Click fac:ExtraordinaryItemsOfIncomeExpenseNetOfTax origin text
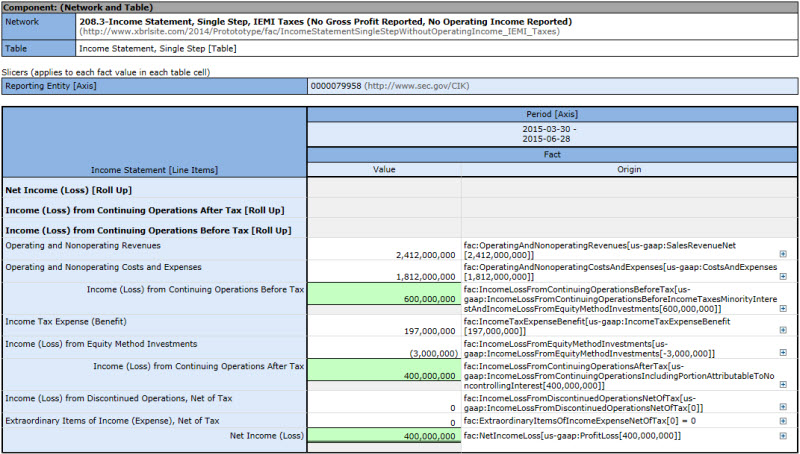This screenshot has width=800, height=454. [x=580, y=421]
